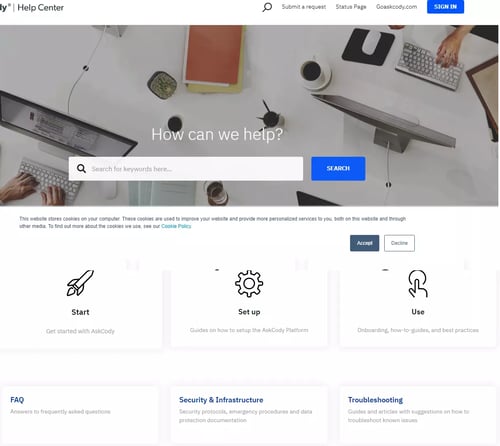Click the gear icon above Set up

click(249, 283)
